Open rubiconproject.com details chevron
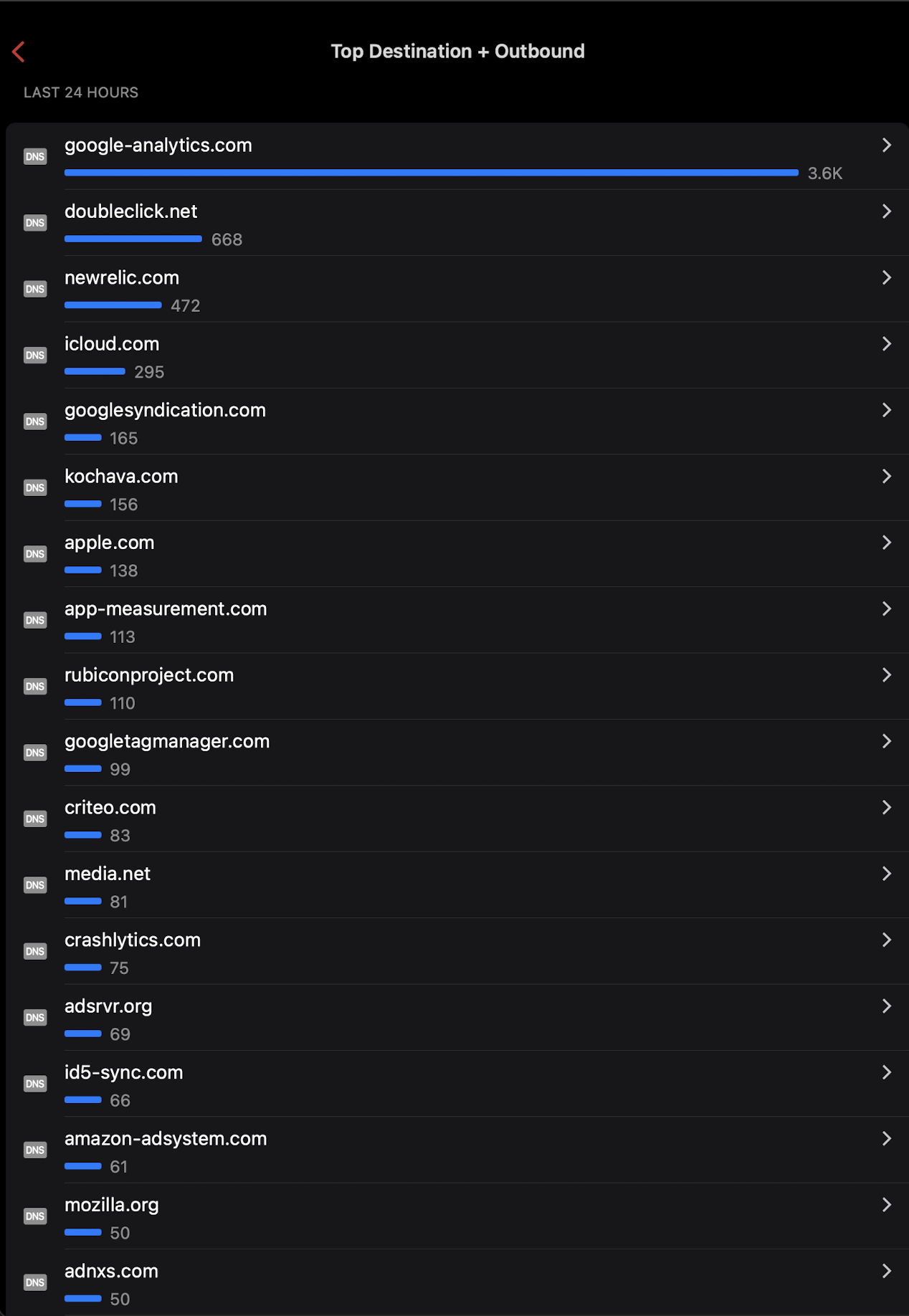The image size is (909, 1316). pos(887,675)
